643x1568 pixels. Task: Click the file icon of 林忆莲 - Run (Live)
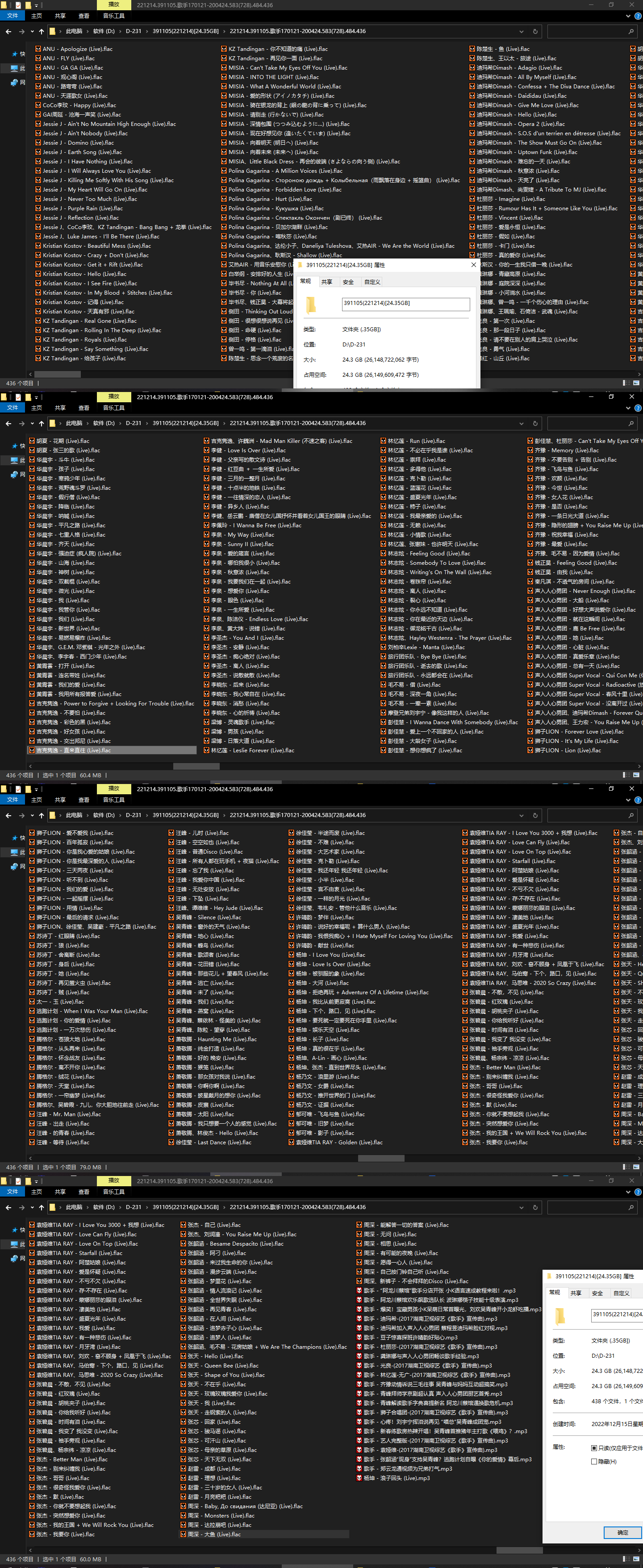point(384,441)
